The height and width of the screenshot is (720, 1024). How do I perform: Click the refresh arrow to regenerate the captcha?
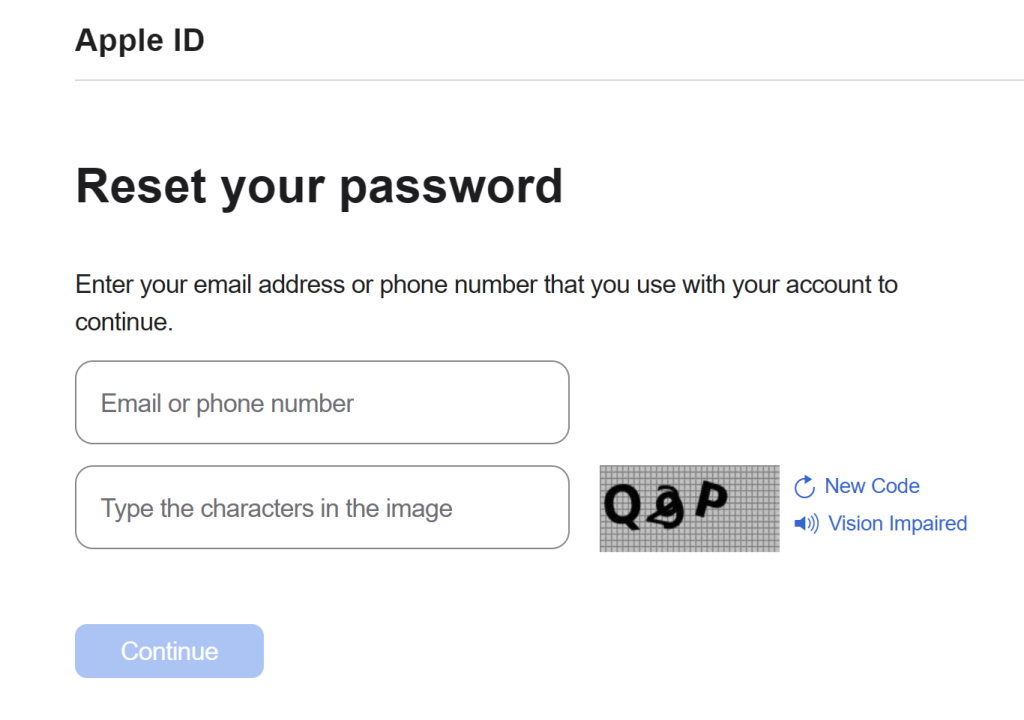coord(804,486)
